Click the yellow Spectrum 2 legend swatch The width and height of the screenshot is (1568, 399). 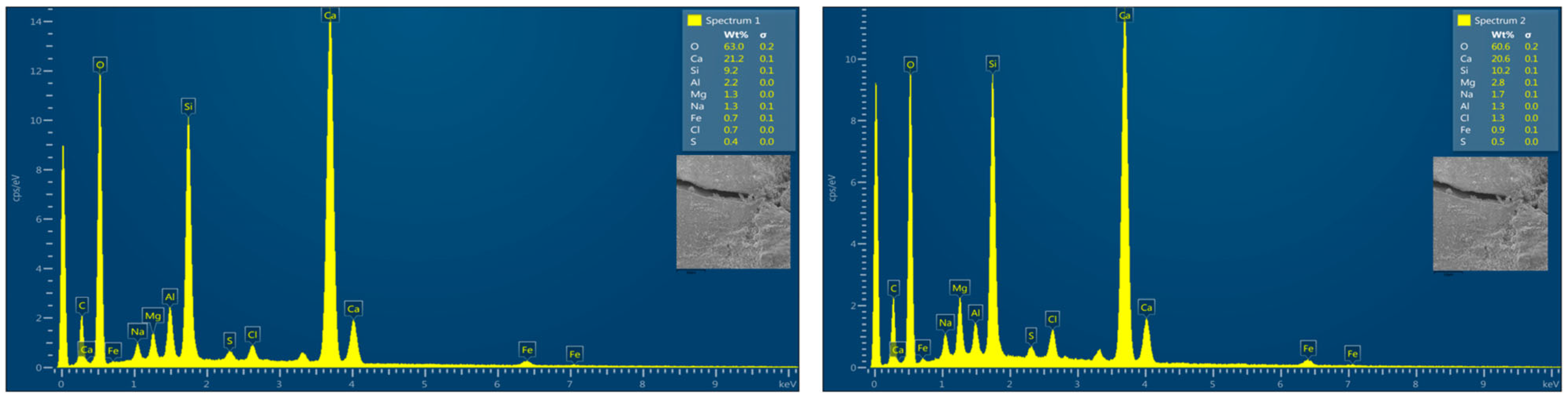click(x=1464, y=21)
